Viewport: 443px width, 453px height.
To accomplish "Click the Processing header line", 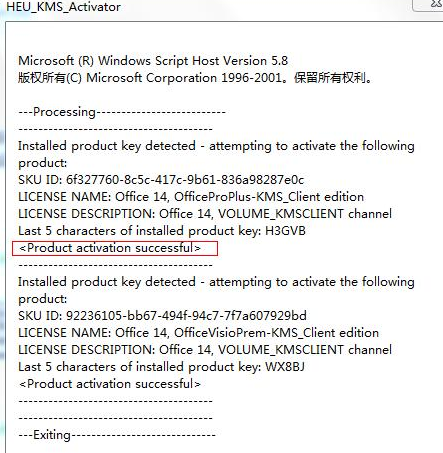I will pyautogui.click(x=122, y=112).
